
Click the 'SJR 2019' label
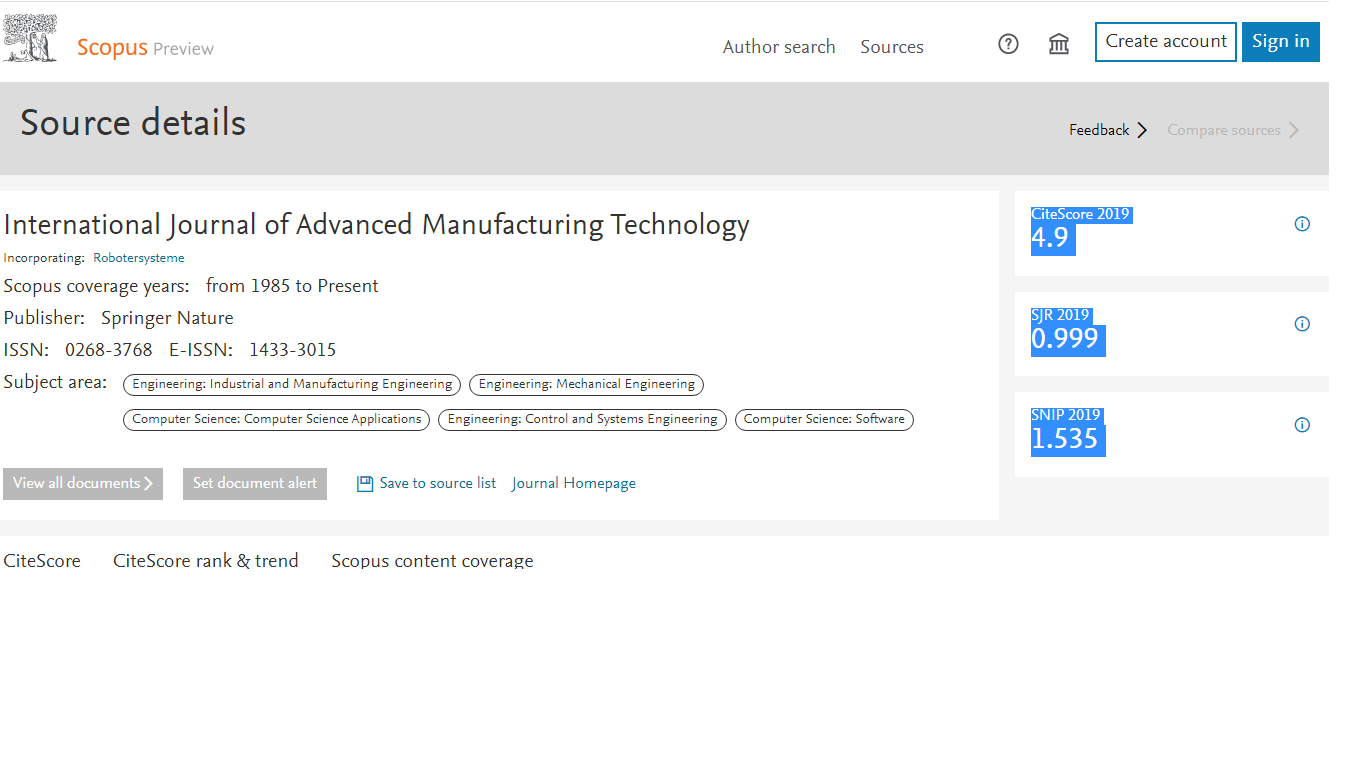(1060, 315)
